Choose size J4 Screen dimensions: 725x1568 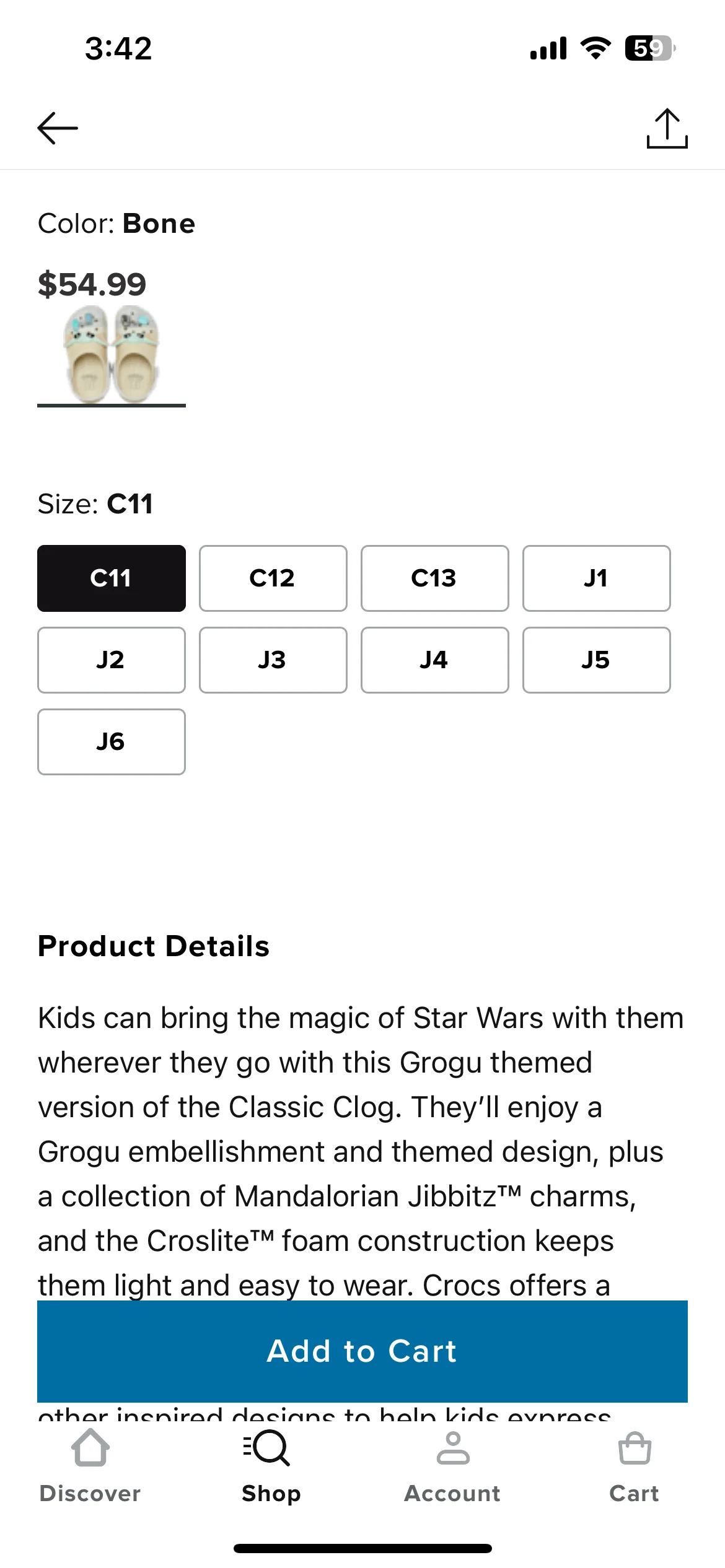tap(435, 660)
